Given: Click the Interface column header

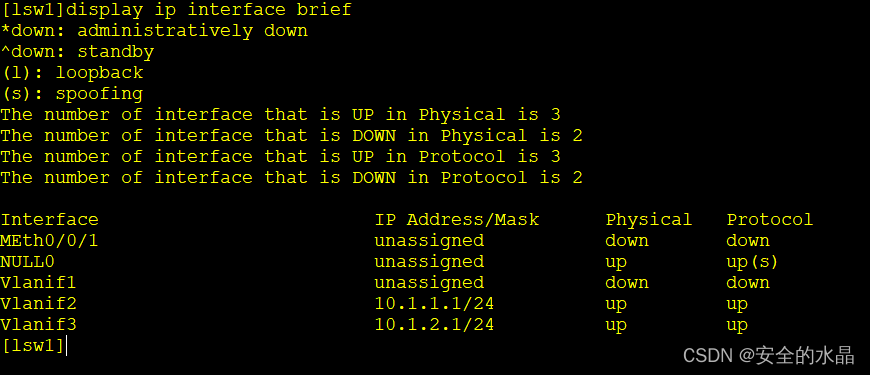Looking at the screenshot, I should (49, 220).
